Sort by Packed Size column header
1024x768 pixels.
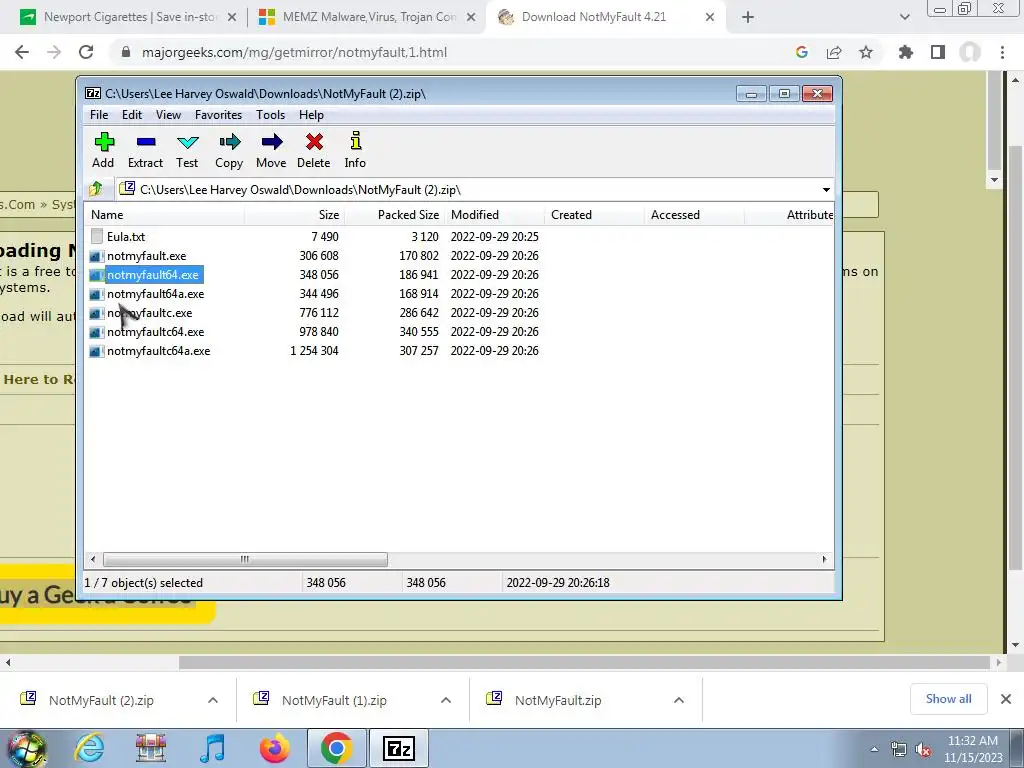pos(394,215)
